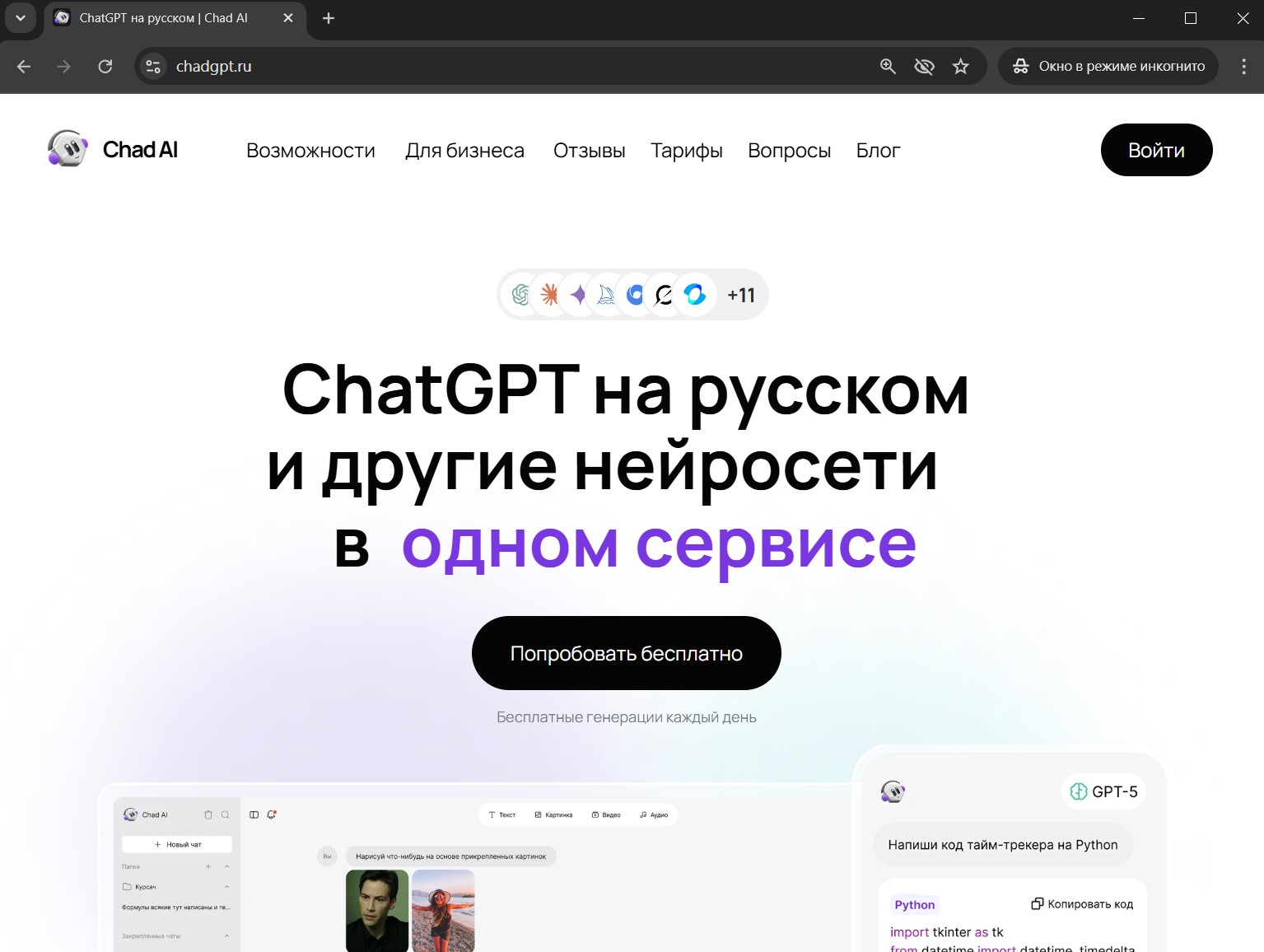This screenshot has width=1264, height=952.
Task: Collapse Закрепленные чаты section chevron
Action: 226,936
